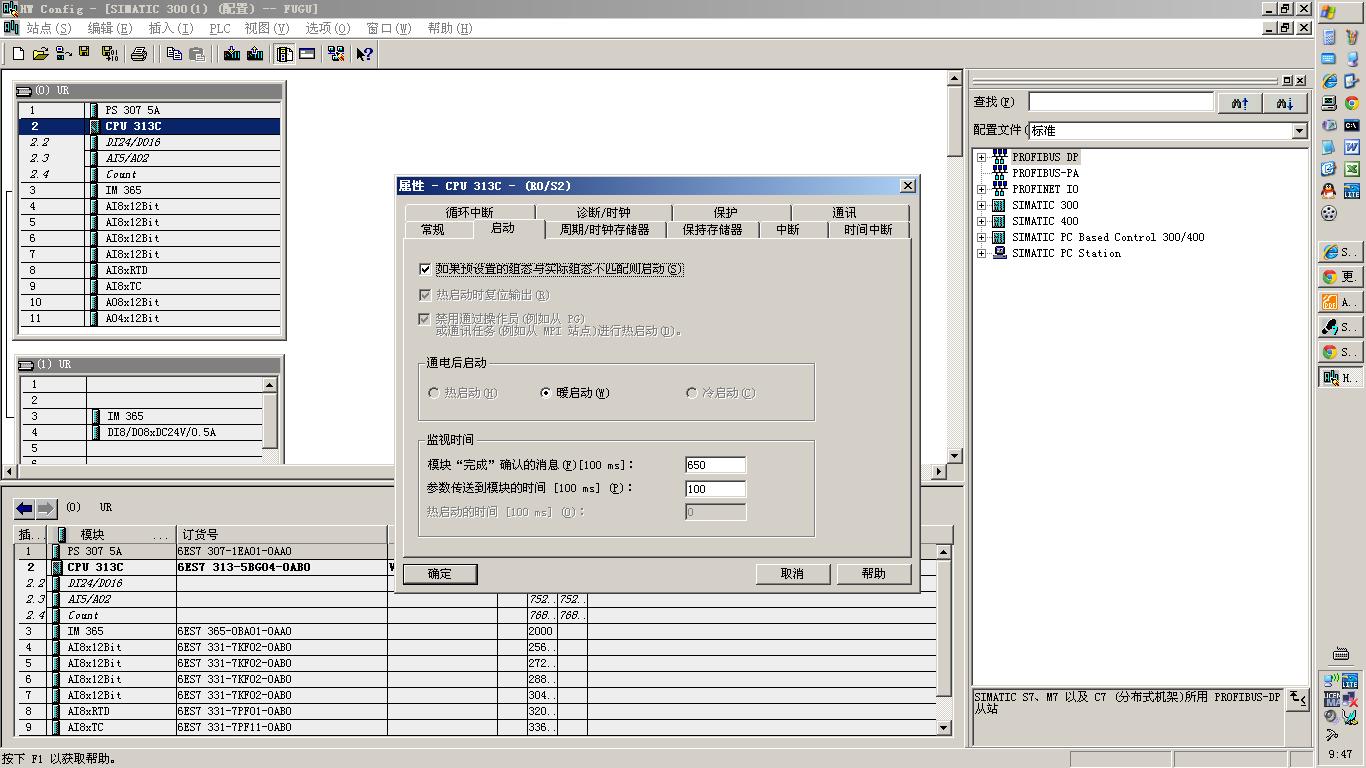This screenshot has width=1366, height=768.
Task: Click the Download to Module toolbar icon
Action: pyautogui.click(x=232, y=54)
